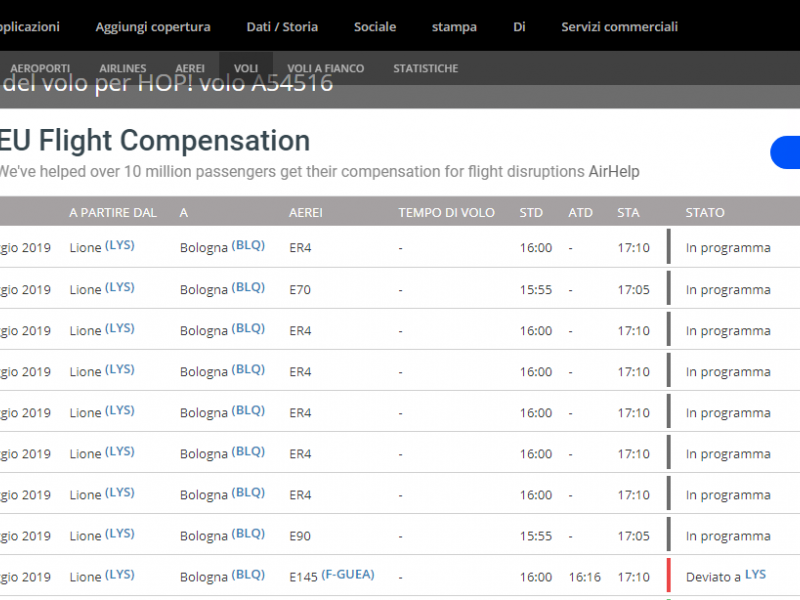This screenshot has width=800, height=600.
Task: Follow the AirHelp link in the ad
Action: click(x=614, y=171)
